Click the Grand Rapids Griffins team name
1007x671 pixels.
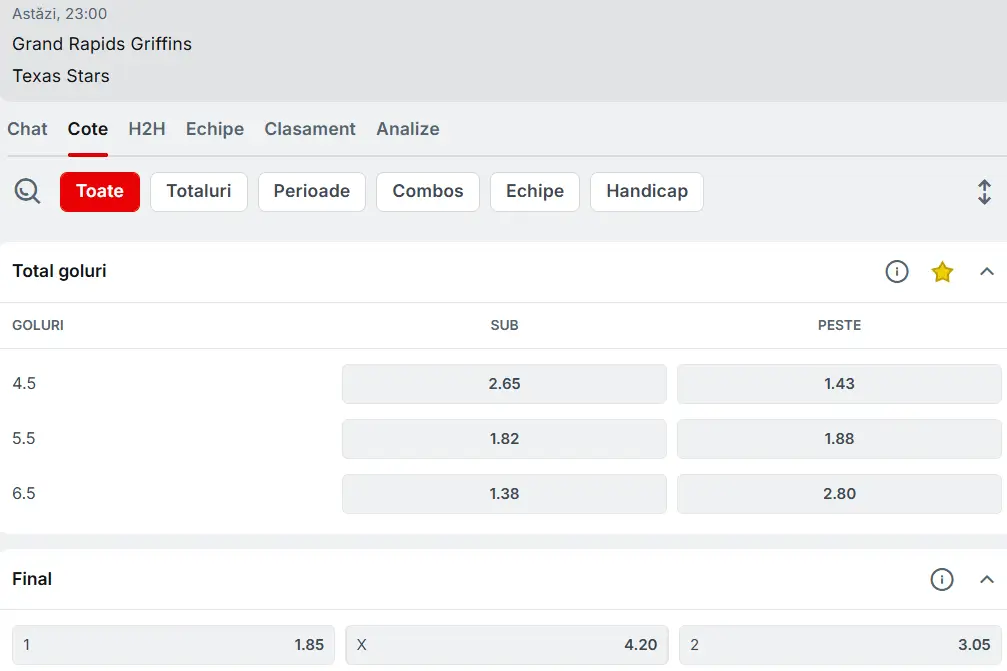click(x=102, y=44)
